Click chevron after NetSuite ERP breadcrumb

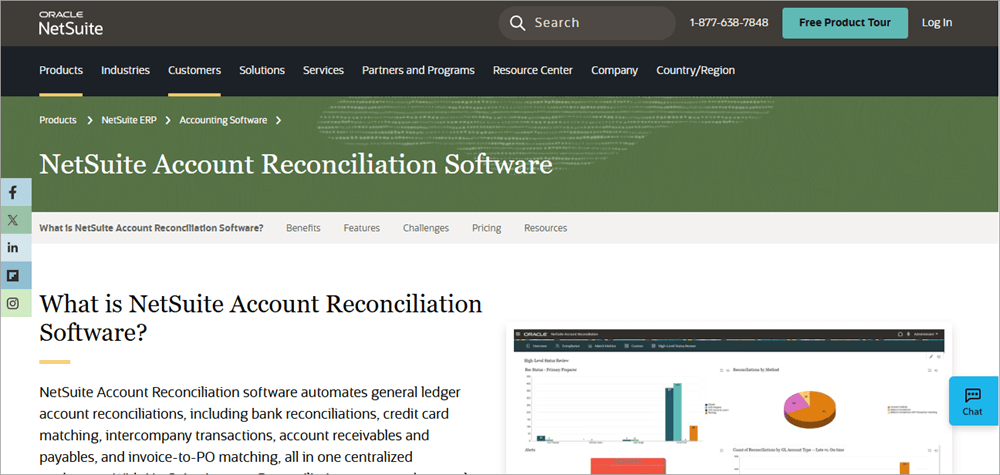tap(168, 120)
